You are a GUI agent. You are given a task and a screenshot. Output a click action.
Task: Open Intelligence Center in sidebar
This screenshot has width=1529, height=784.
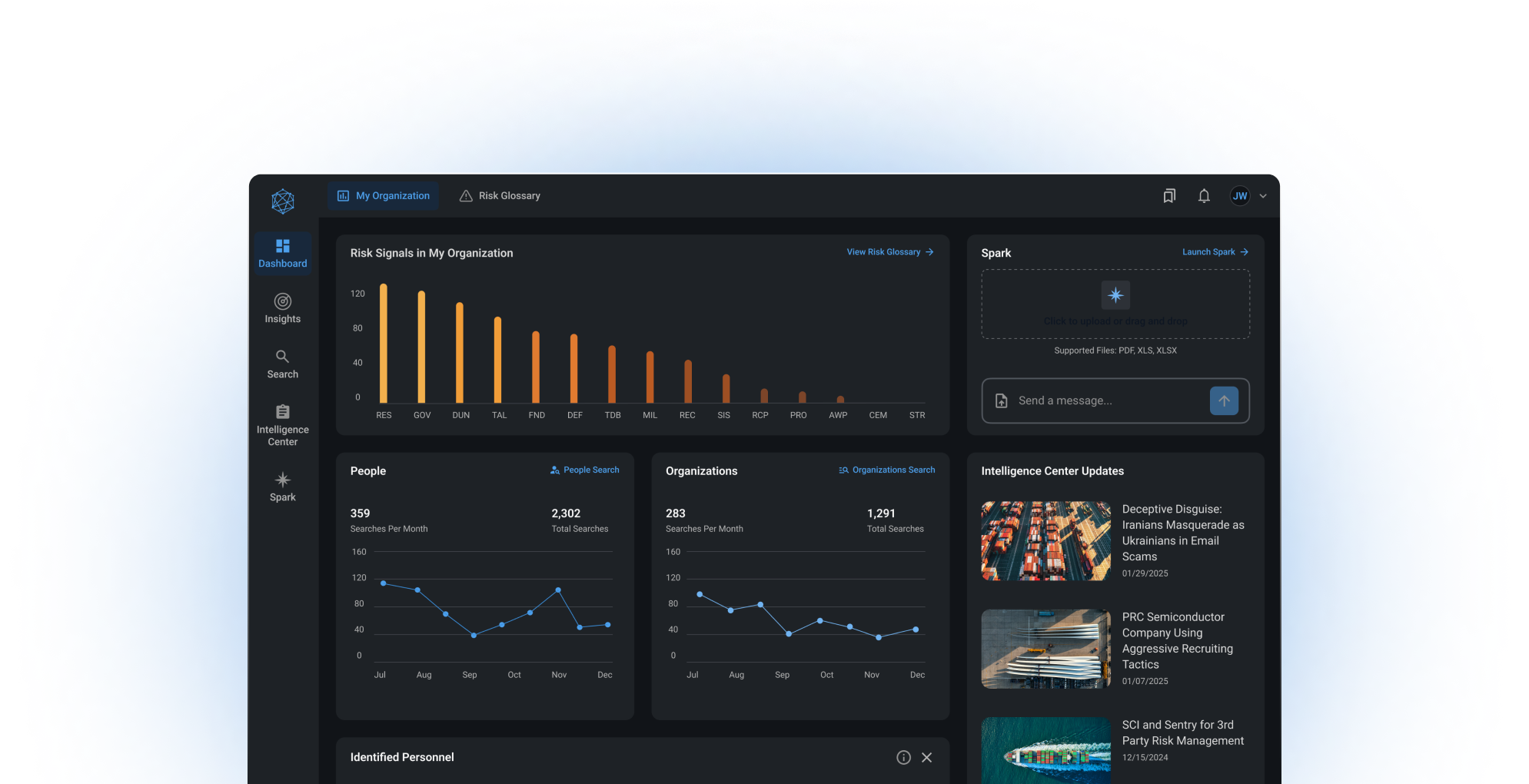[282, 425]
